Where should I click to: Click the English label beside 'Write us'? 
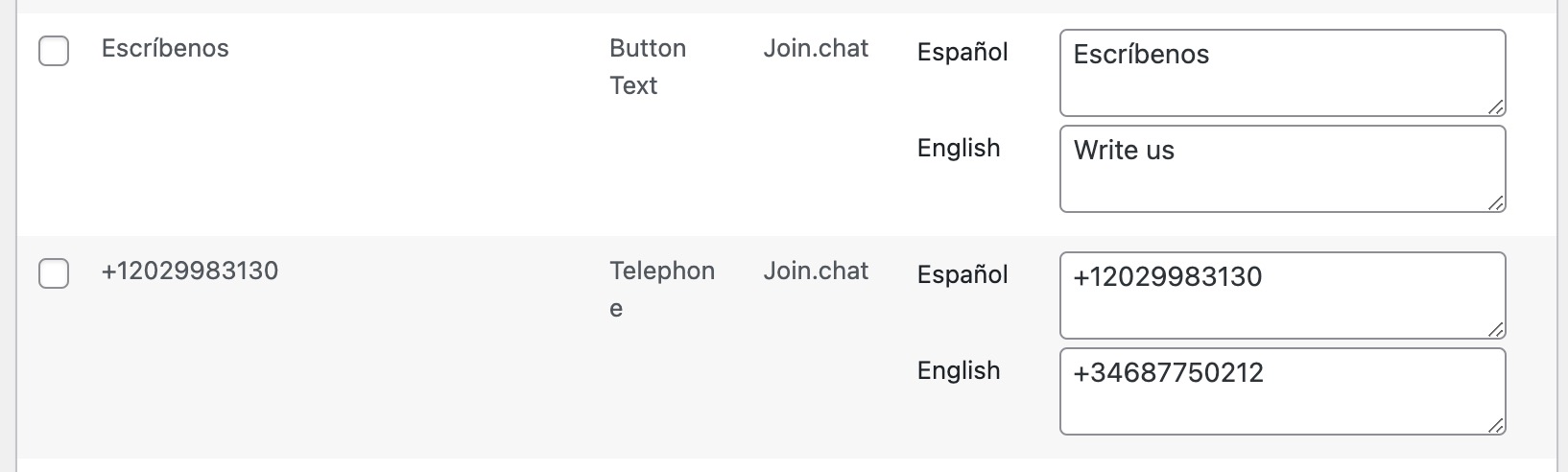[x=959, y=148]
